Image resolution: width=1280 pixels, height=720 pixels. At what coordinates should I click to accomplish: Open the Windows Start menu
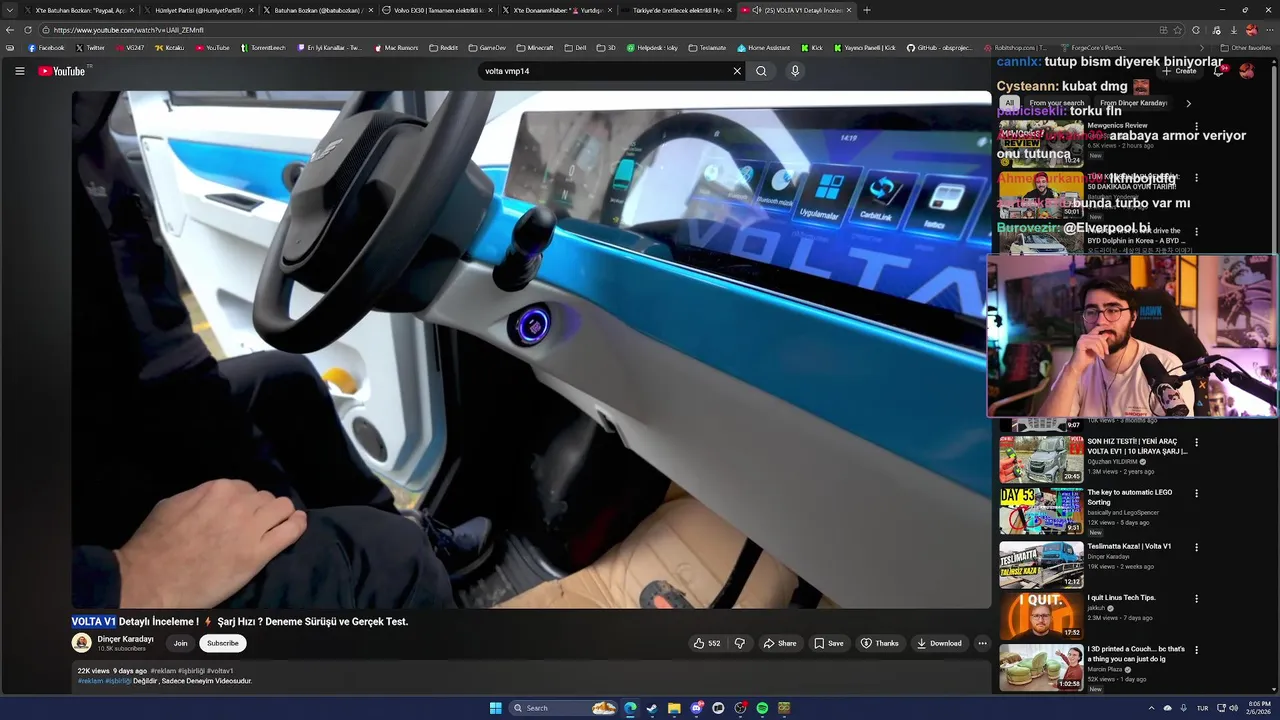click(x=495, y=708)
